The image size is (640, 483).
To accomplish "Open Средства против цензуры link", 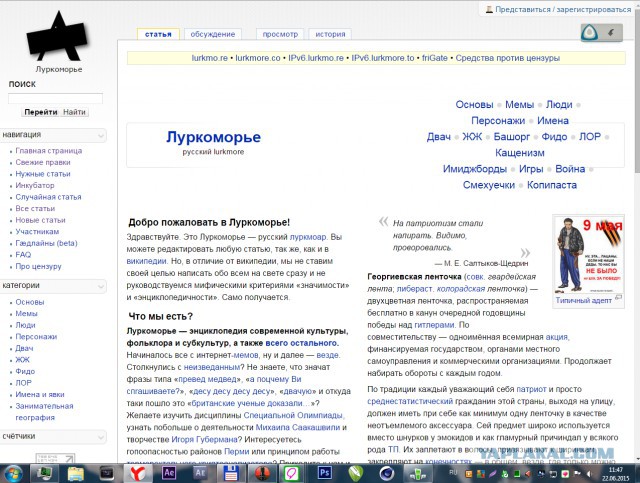I will (507, 58).
